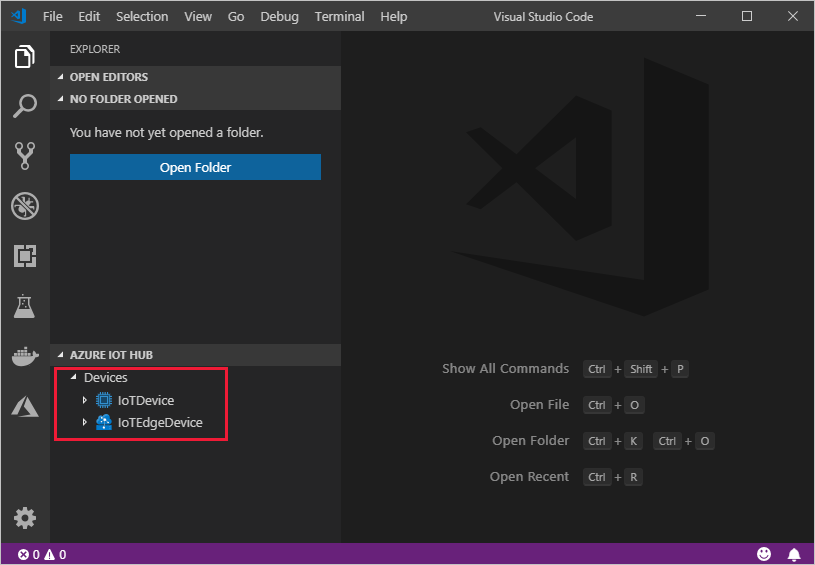Image resolution: width=815 pixels, height=565 pixels.
Task: Click the Open File shortcut label
Action: pos(540,404)
